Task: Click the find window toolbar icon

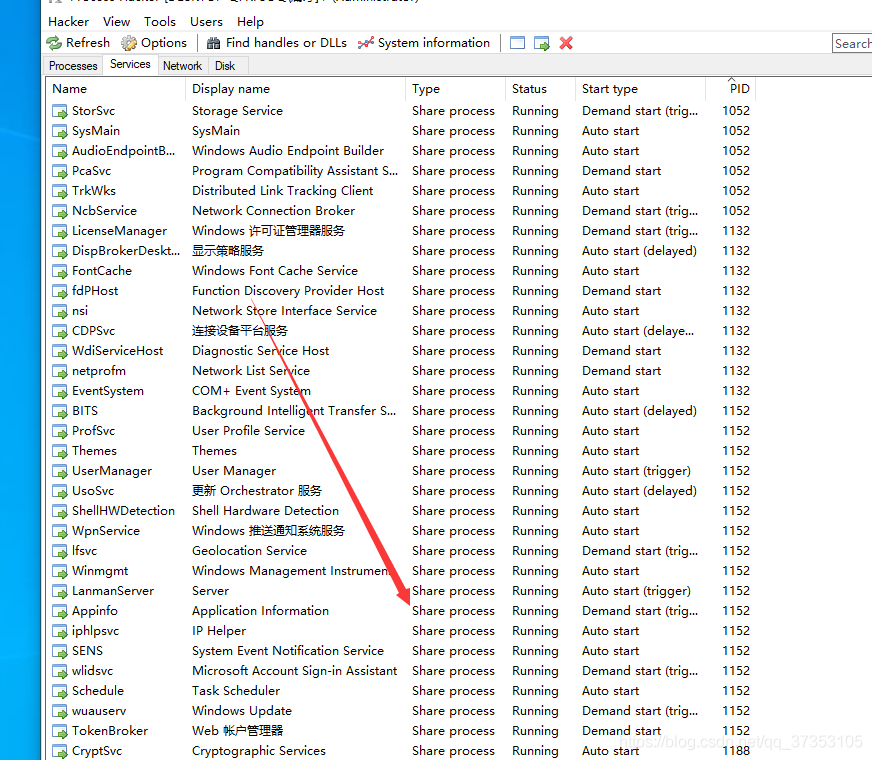Action: [517, 43]
